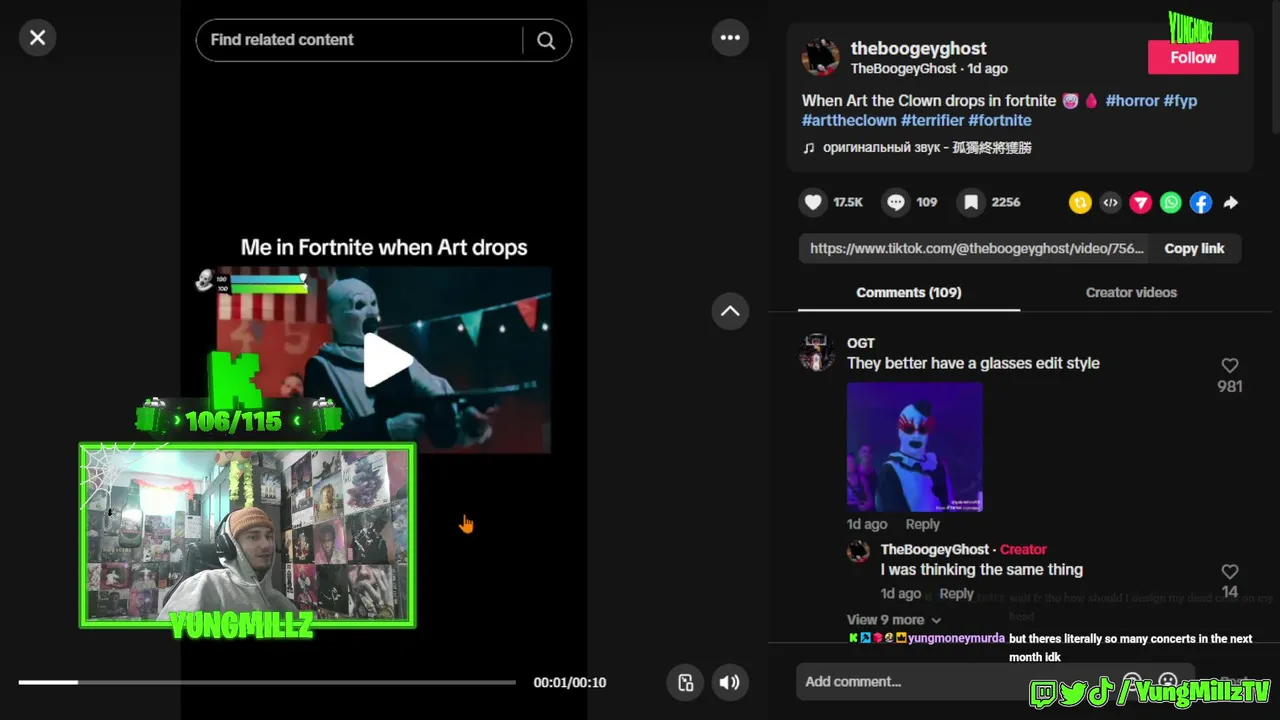This screenshot has height=720, width=1280.
Task: Focus the Find related content search box
Action: 360,40
